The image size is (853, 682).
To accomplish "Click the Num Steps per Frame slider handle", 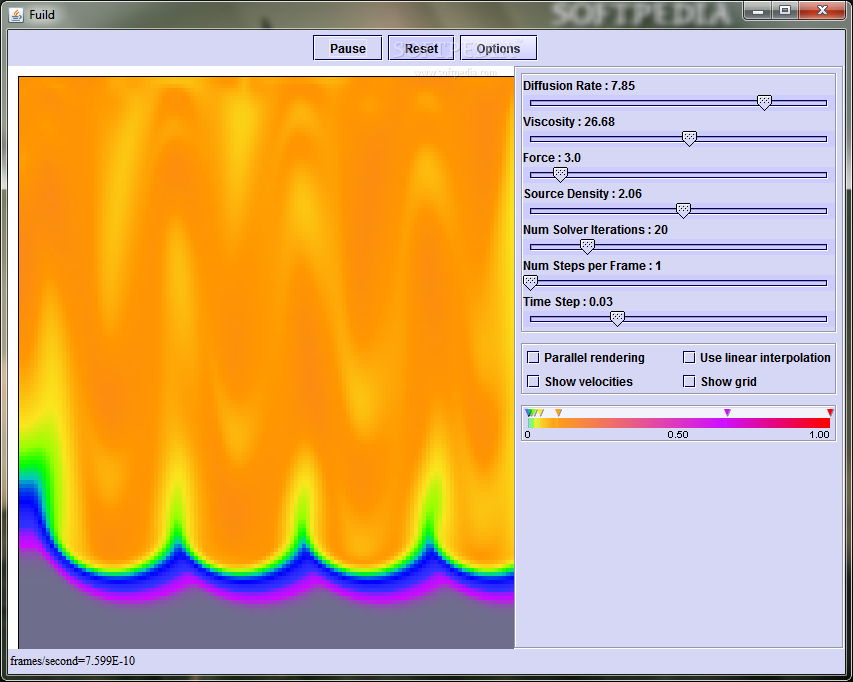I will pyautogui.click(x=530, y=282).
